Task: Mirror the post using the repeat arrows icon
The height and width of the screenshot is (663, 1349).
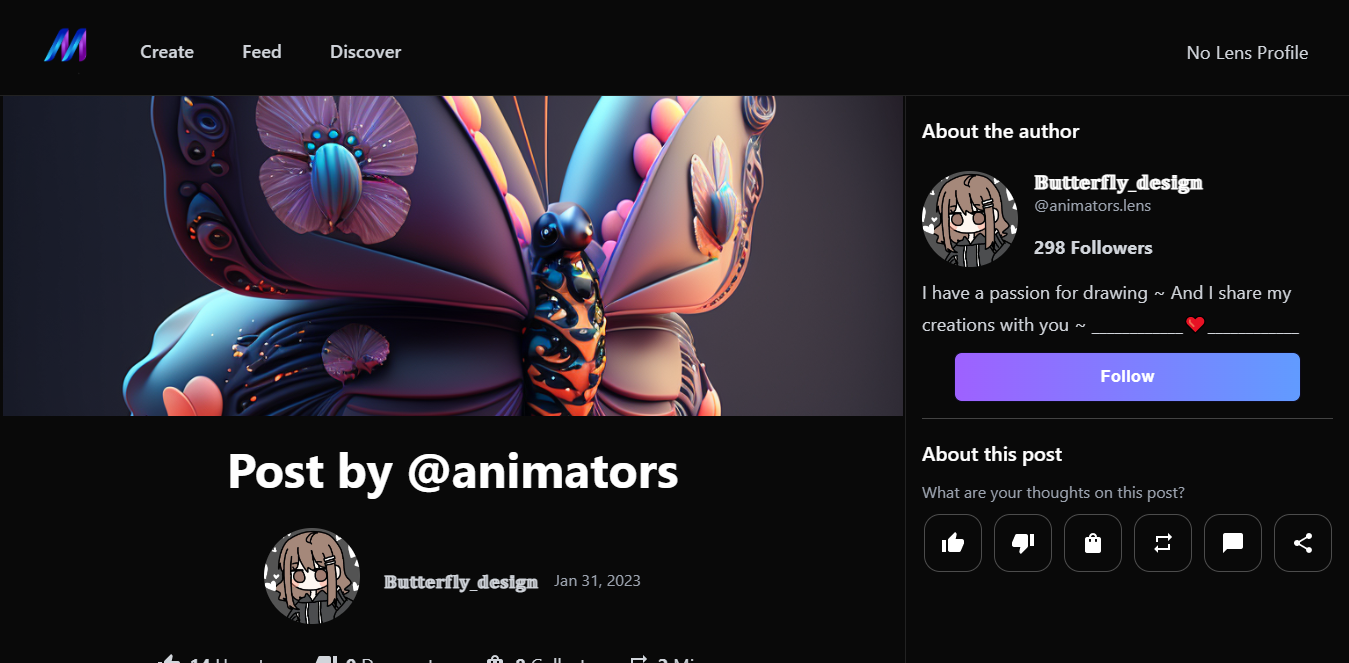Action: (x=1163, y=543)
